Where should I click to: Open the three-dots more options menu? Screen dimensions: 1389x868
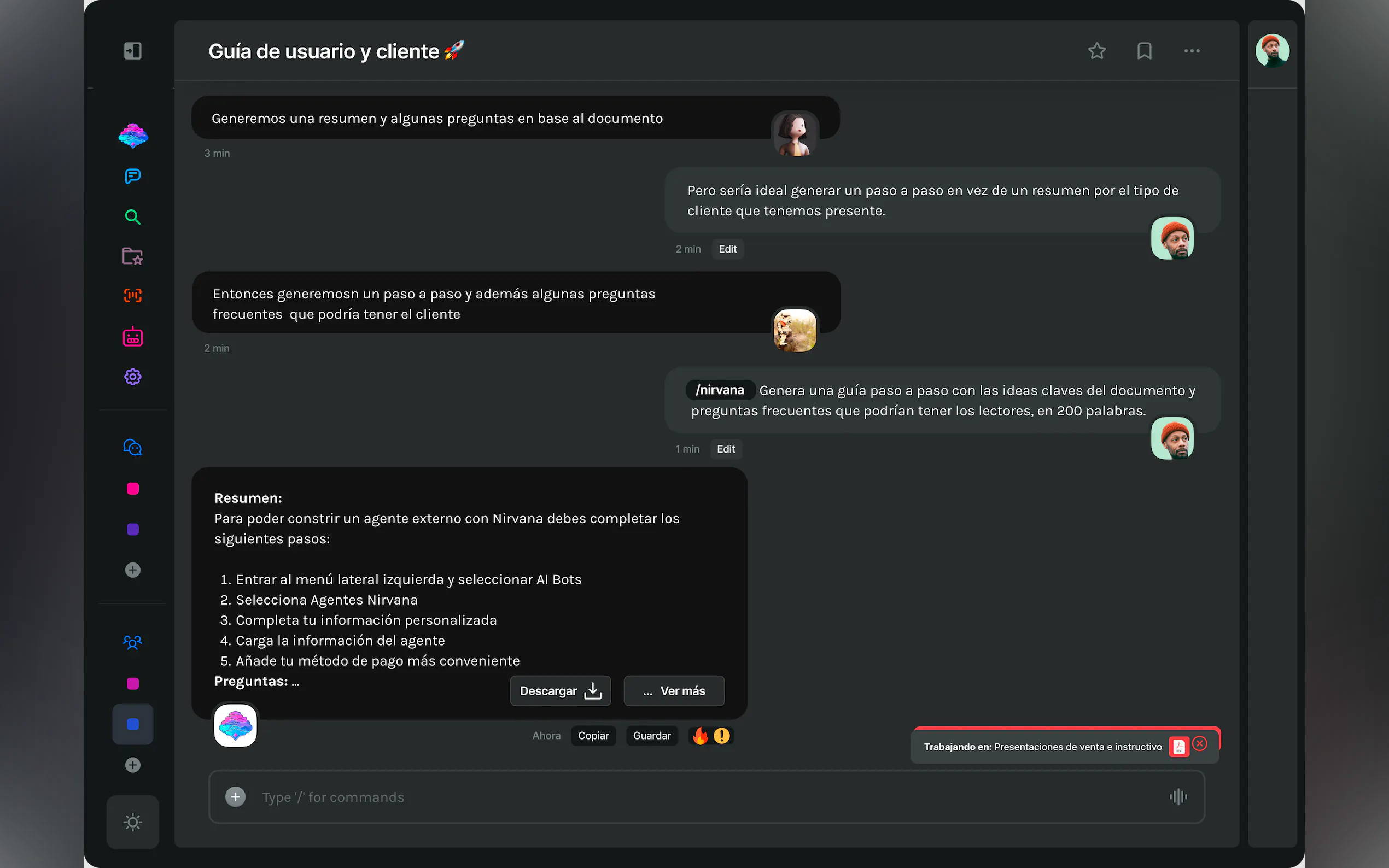(1192, 51)
